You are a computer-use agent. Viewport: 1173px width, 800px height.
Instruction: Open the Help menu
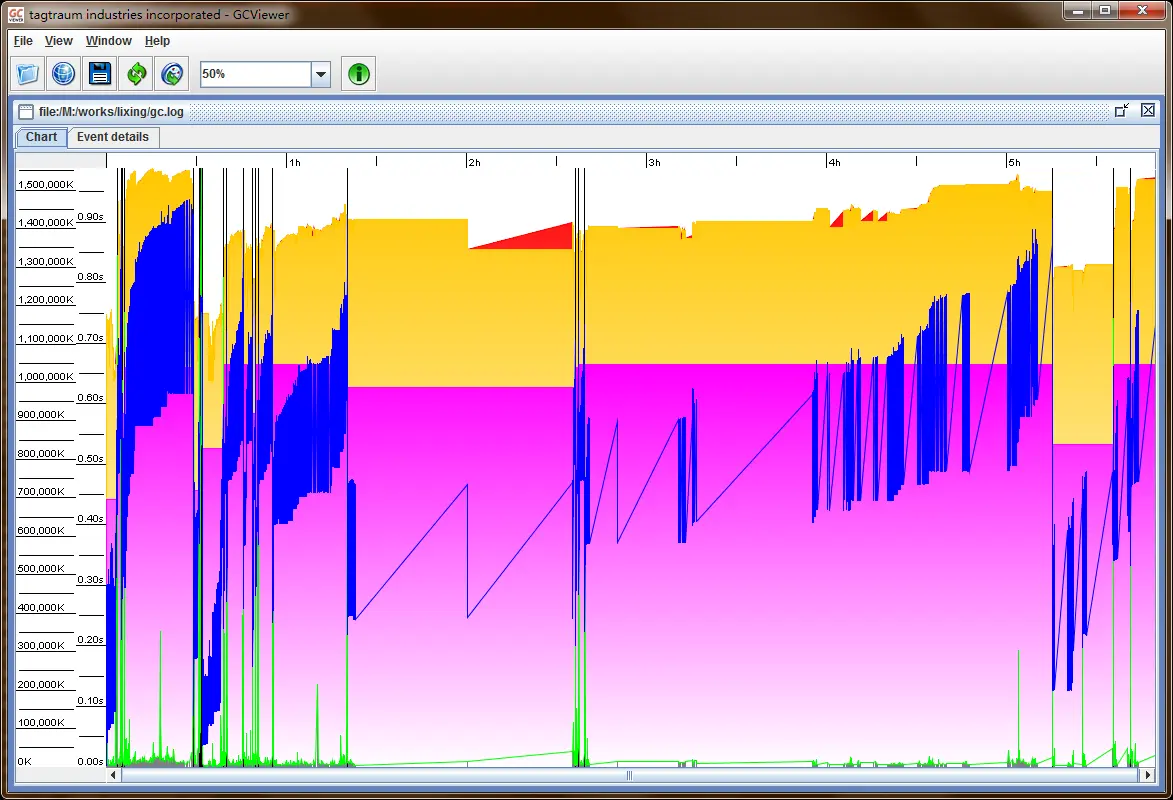(x=157, y=41)
